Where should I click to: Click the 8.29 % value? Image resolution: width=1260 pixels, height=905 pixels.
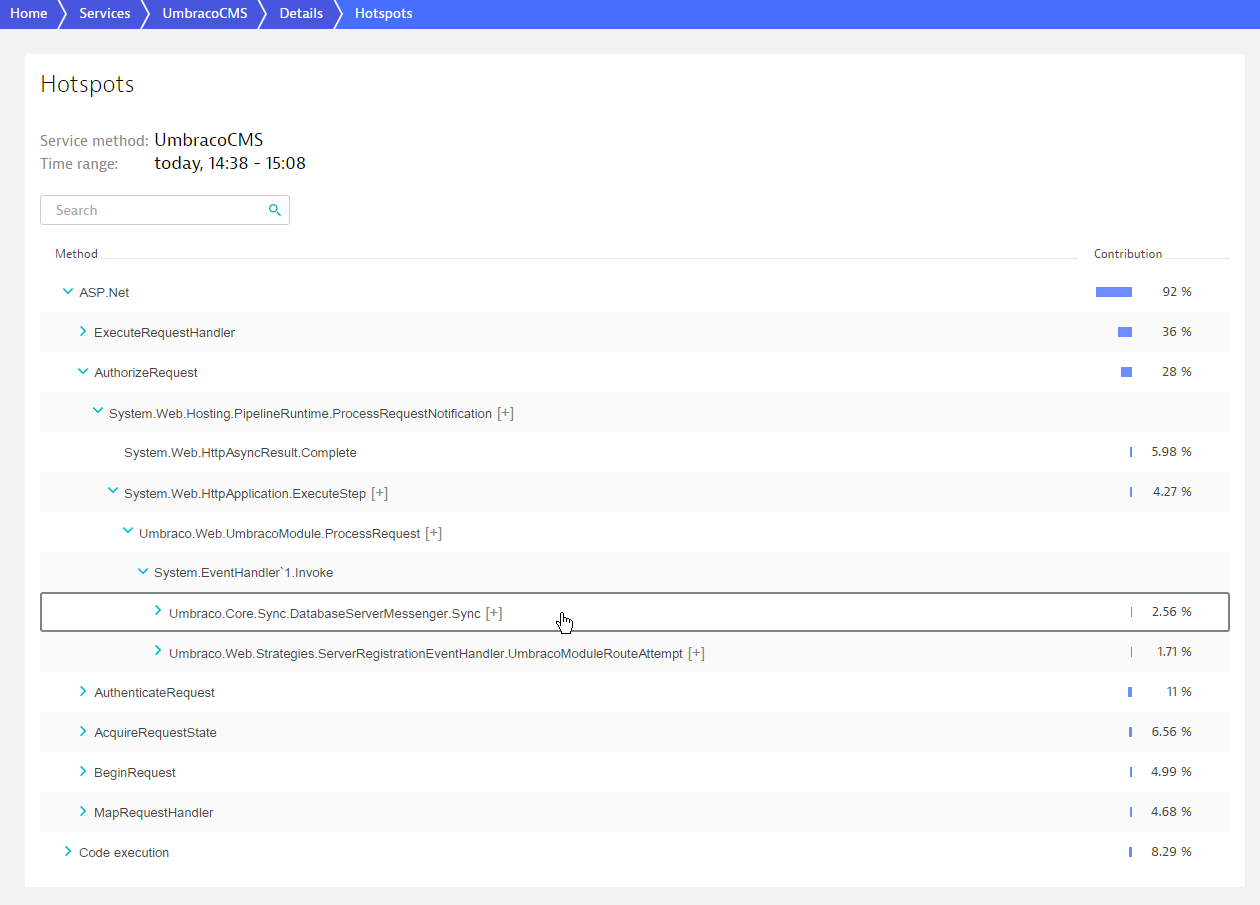coord(1171,852)
